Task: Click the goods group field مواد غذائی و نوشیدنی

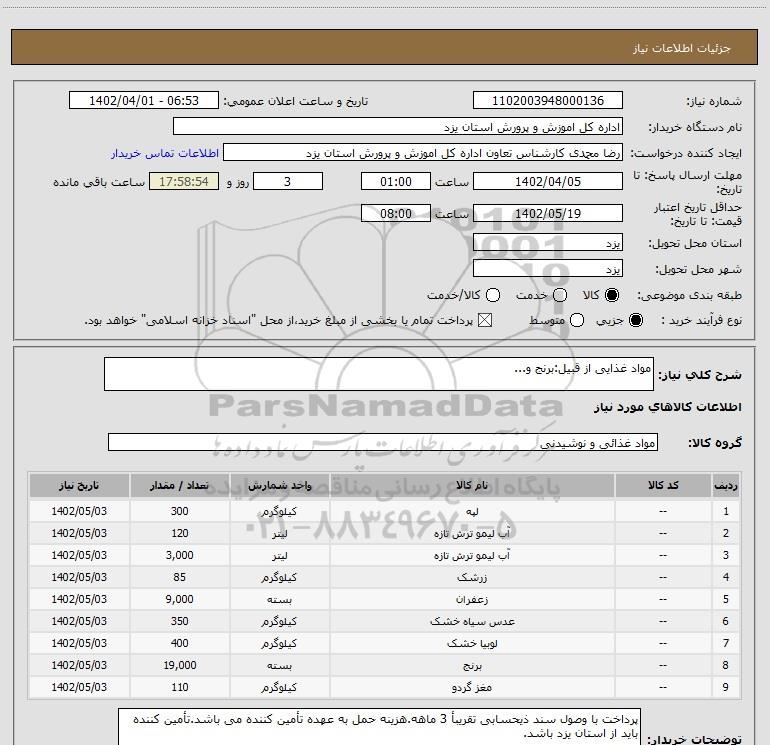Action: [x=383, y=442]
